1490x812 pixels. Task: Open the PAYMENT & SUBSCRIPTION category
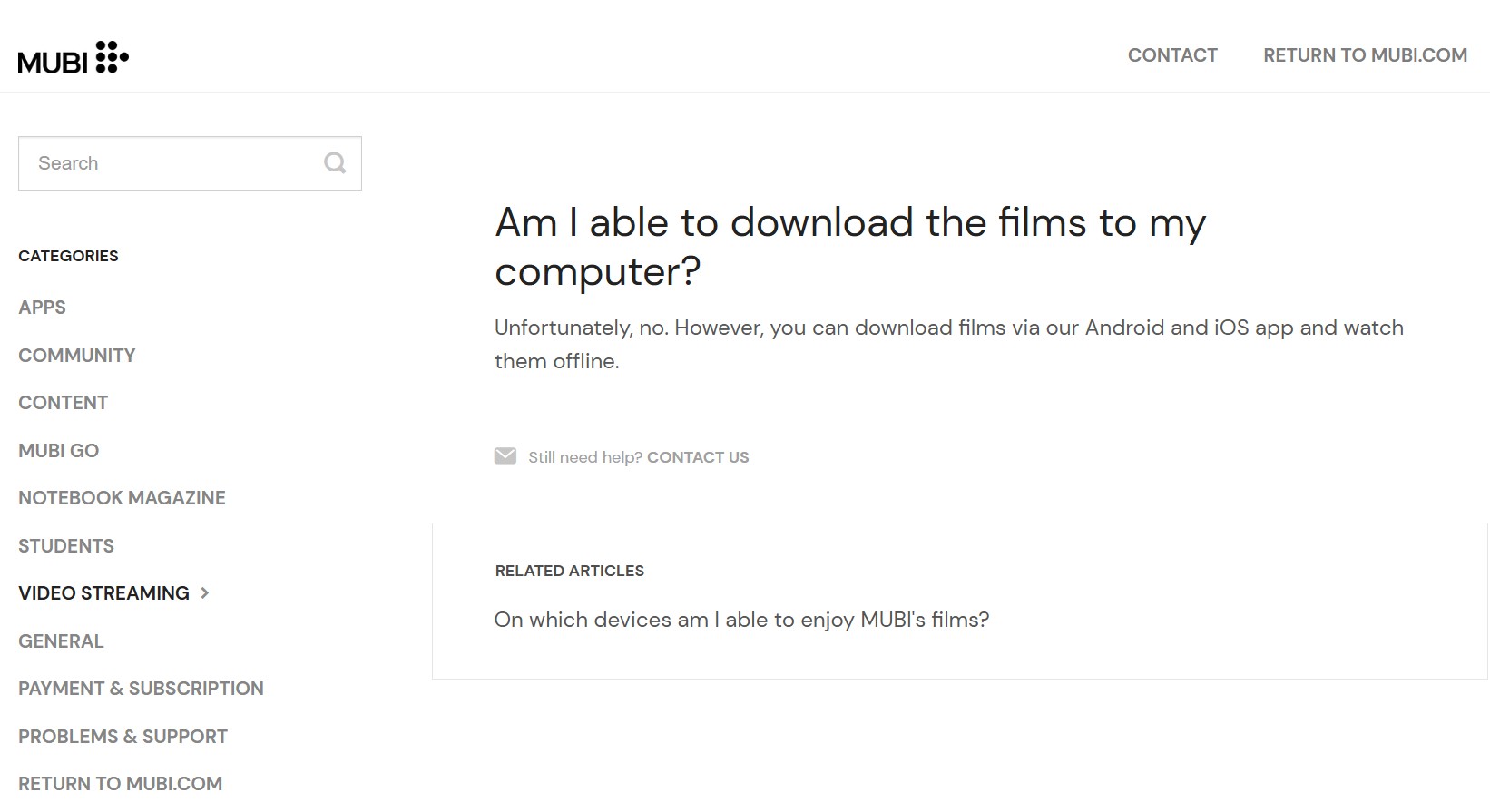[141, 689]
